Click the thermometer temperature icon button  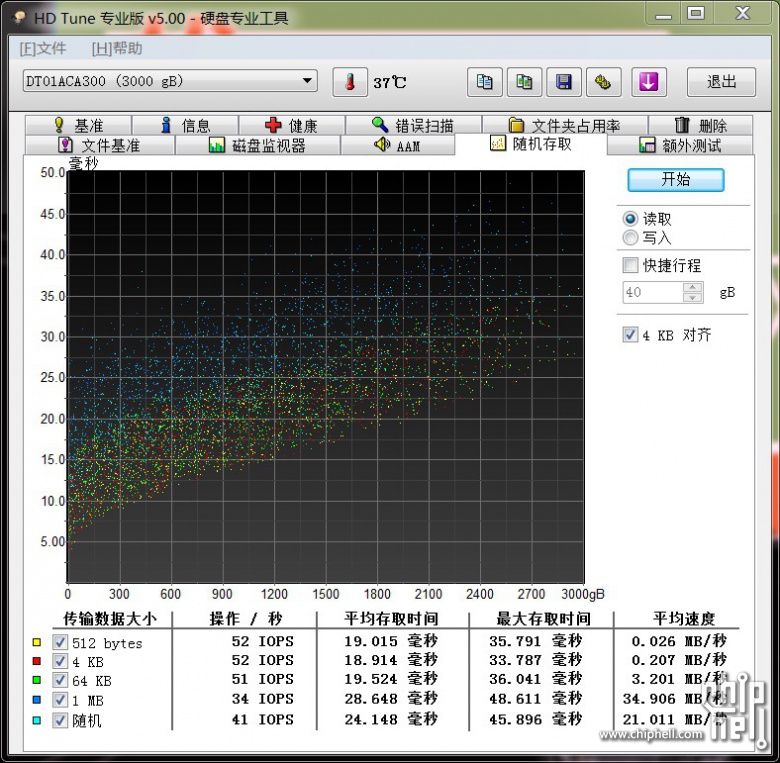pyautogui.click(x=350, y=82)
